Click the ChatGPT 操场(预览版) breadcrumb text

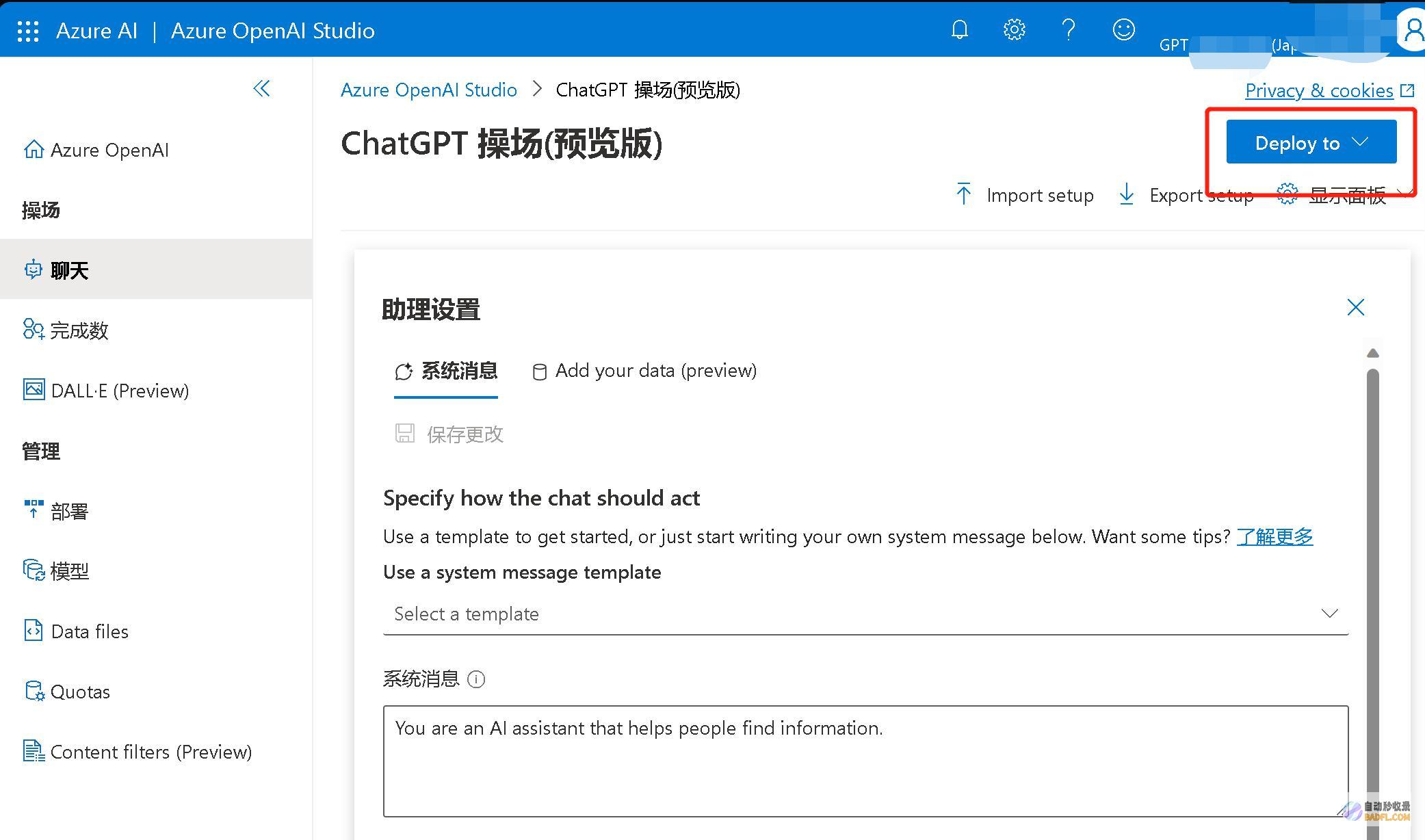pos(648,90)
